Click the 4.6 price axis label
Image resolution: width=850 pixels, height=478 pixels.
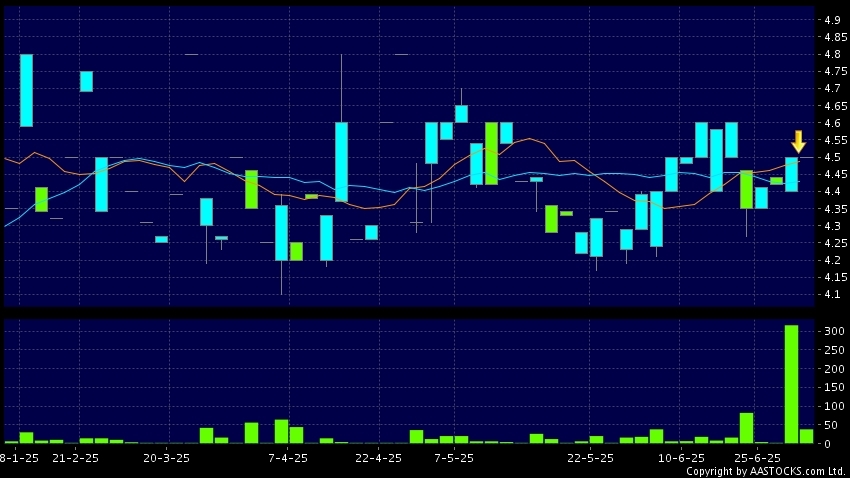(x=832, y=123)
